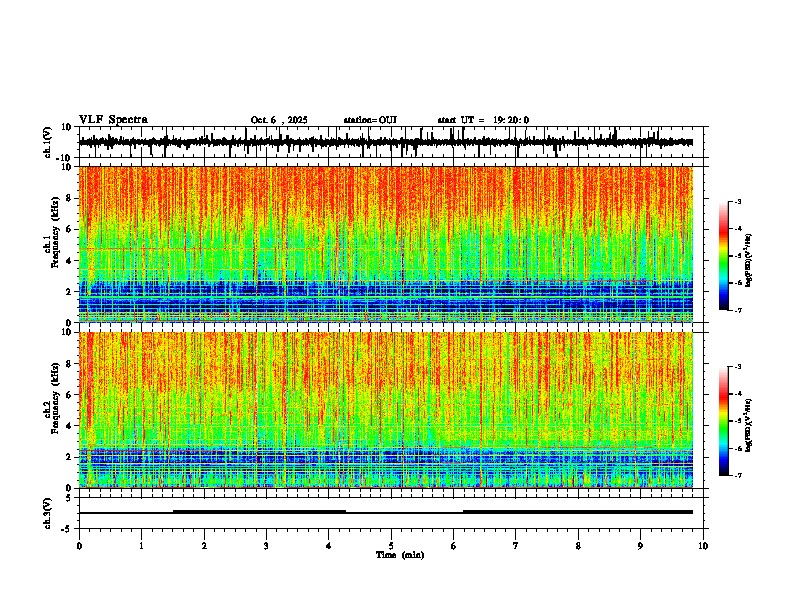Click the '-7' label on ch.1 colorbar
Image resolution: width=792 pixels, height=612 pixels.
coord(737,310)
